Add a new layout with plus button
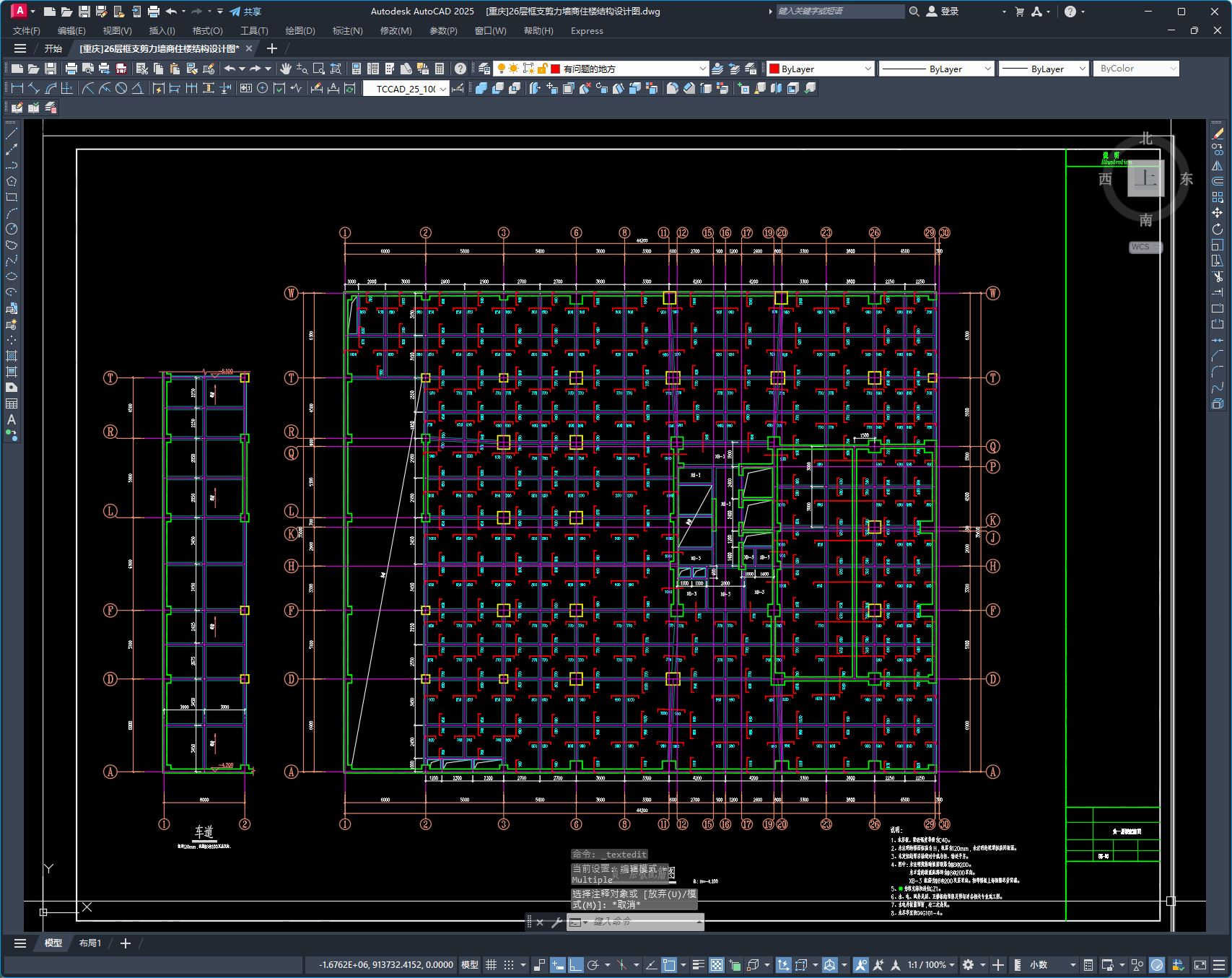Image resolution: width=1232 pixels, height=978 pixels. tap(125, 943)
